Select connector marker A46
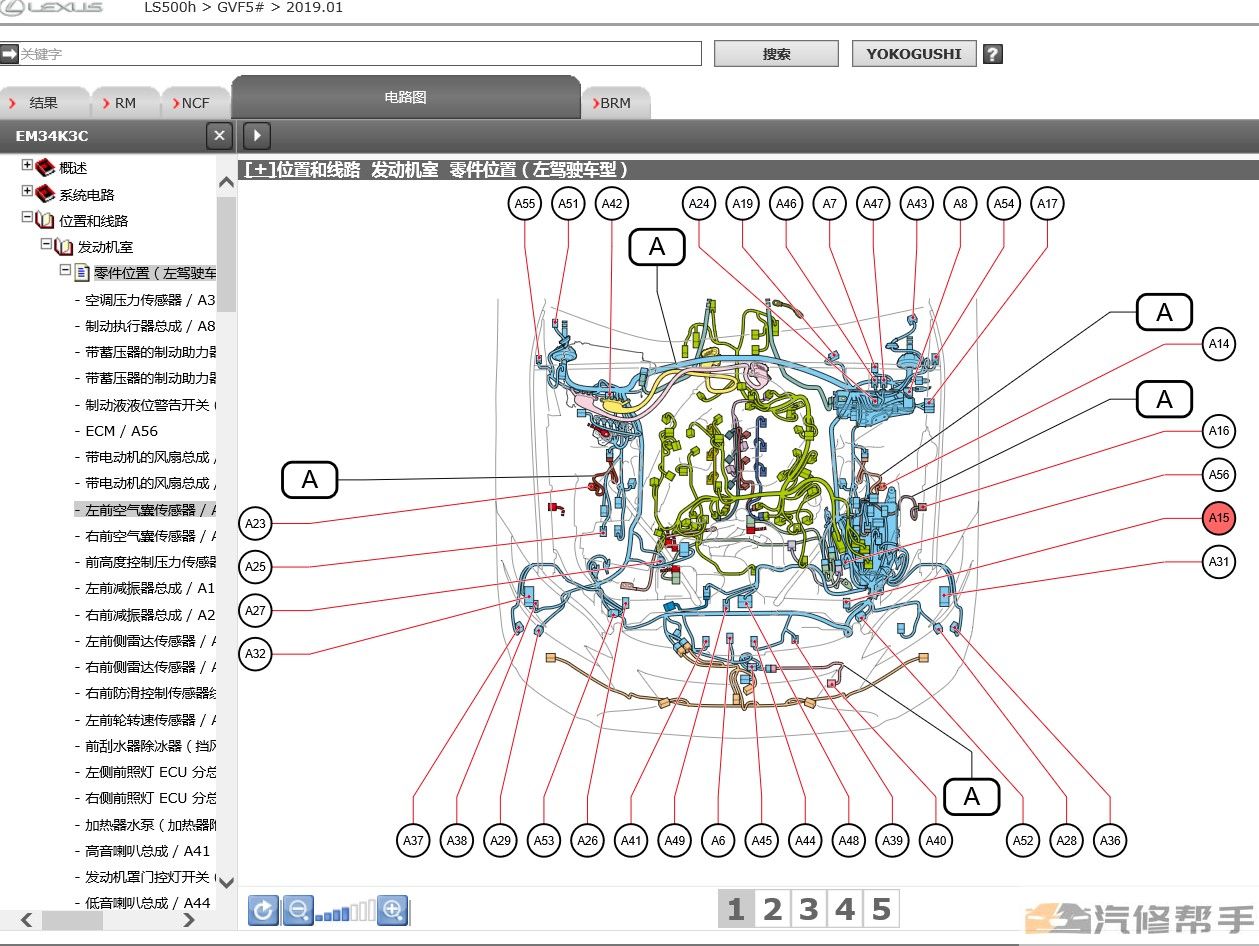Image resolution: width=1259 pixels, height=946 pixels. point(786,204)
